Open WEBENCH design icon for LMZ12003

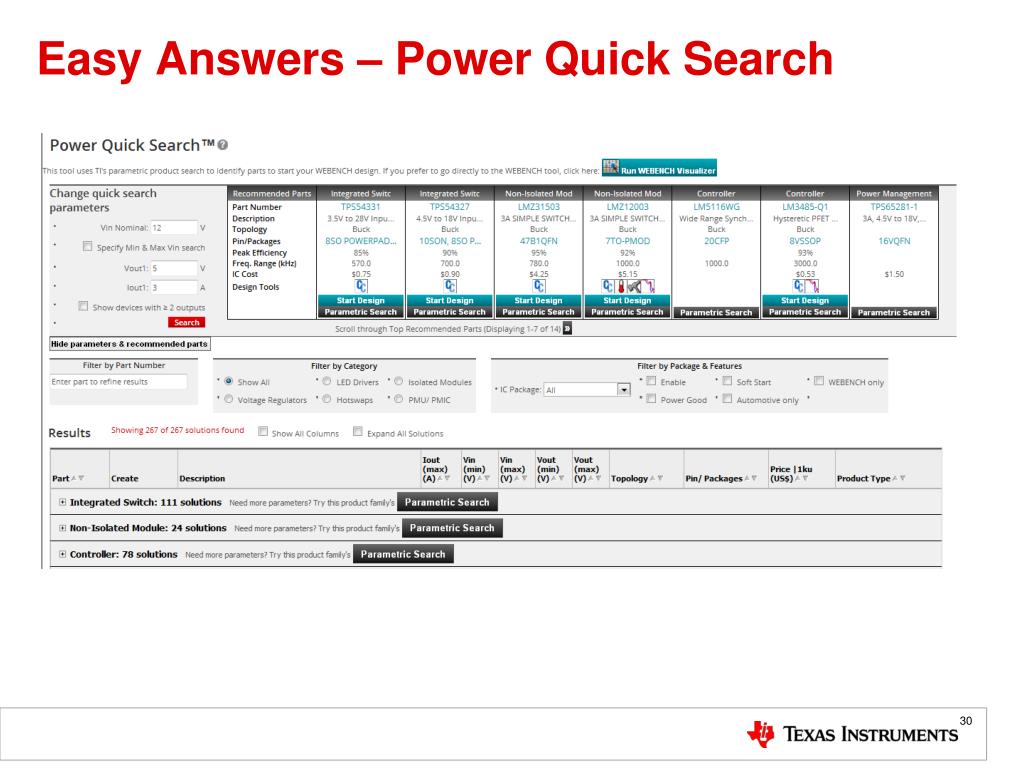(x=608, y=286)
